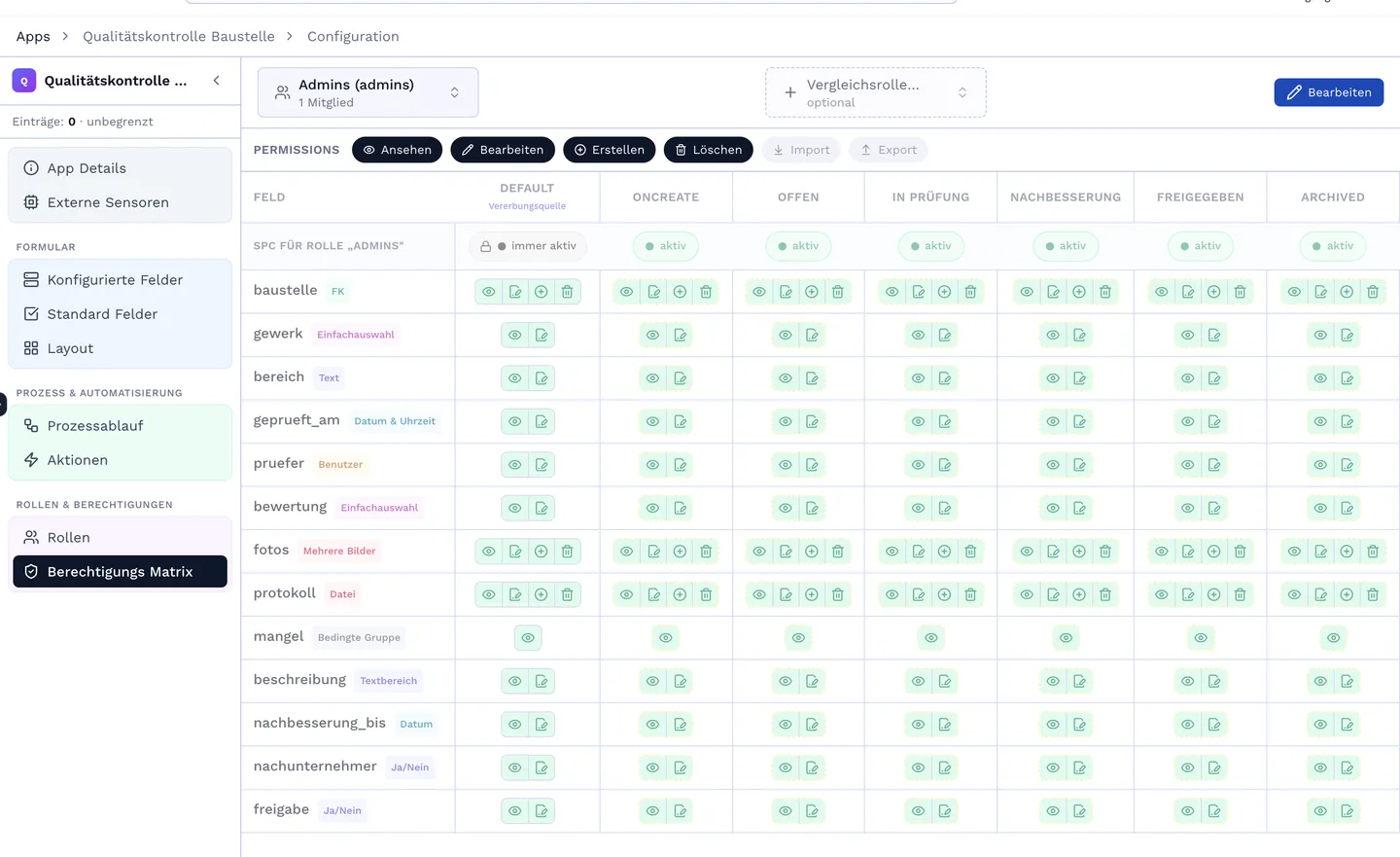Toggle bewertung edit icon in FREIGEGEBEN column
Screen dimensions: 1400x857
click(1214, 508)
